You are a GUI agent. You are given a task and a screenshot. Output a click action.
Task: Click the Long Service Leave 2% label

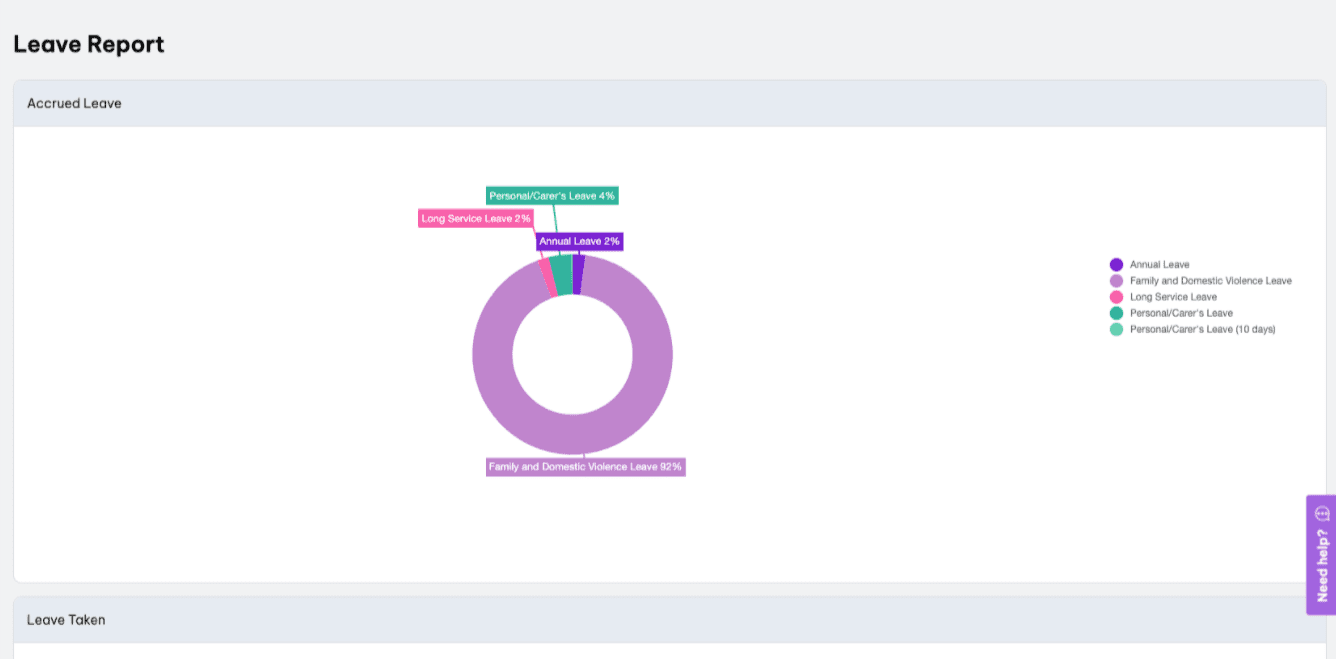coord(475,218)
